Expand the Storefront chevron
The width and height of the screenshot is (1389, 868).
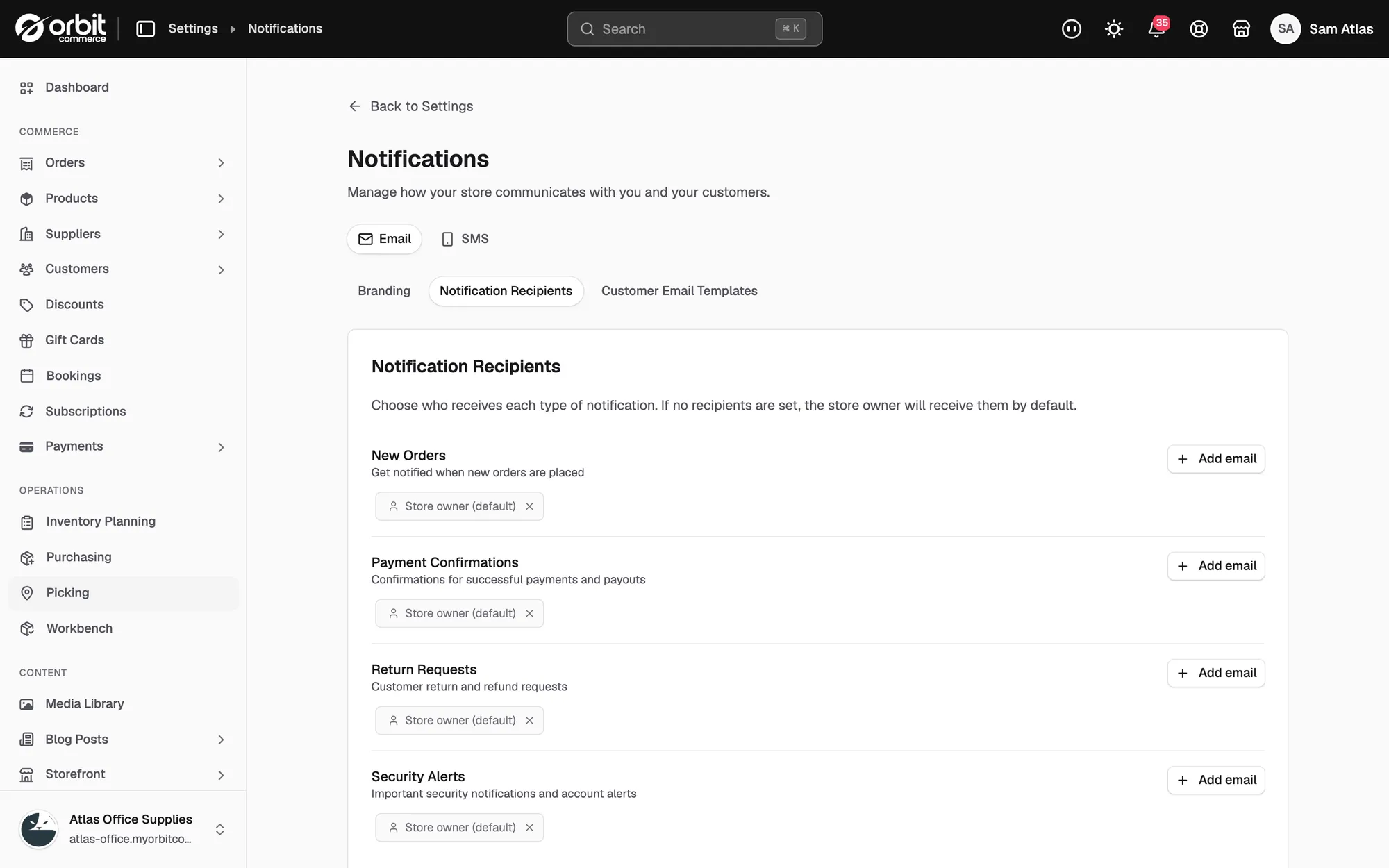(x=221, y=775)
